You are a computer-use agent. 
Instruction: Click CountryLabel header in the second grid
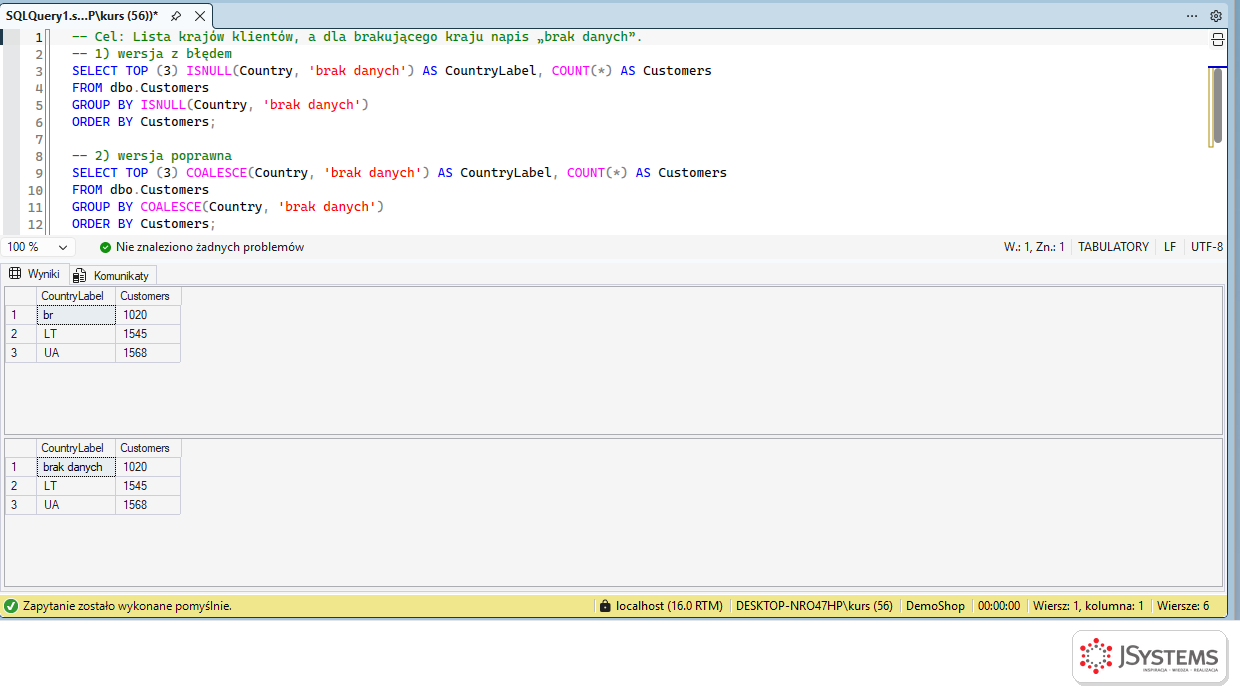(76, 448)
